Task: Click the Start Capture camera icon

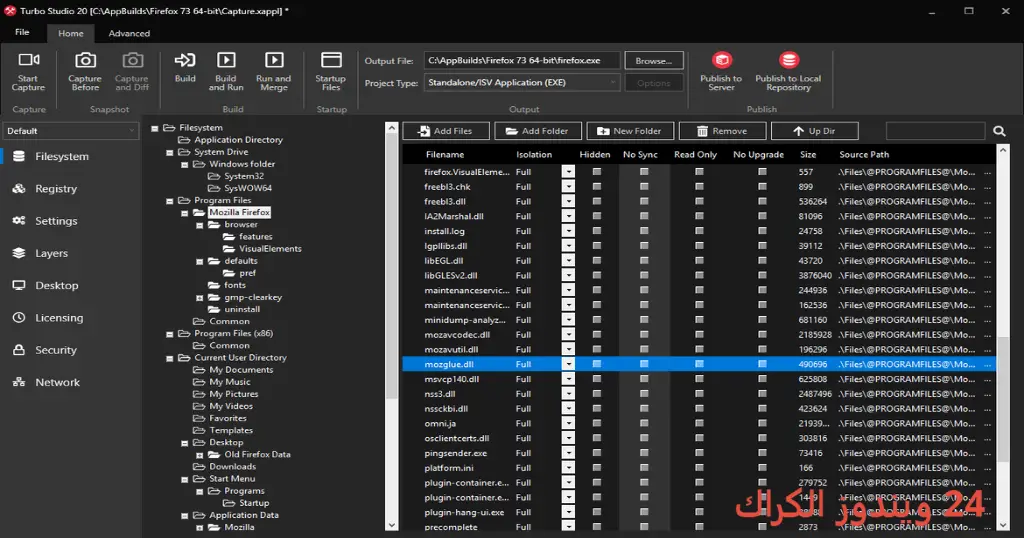Action: pyautogui.click(x=28, y=60)
